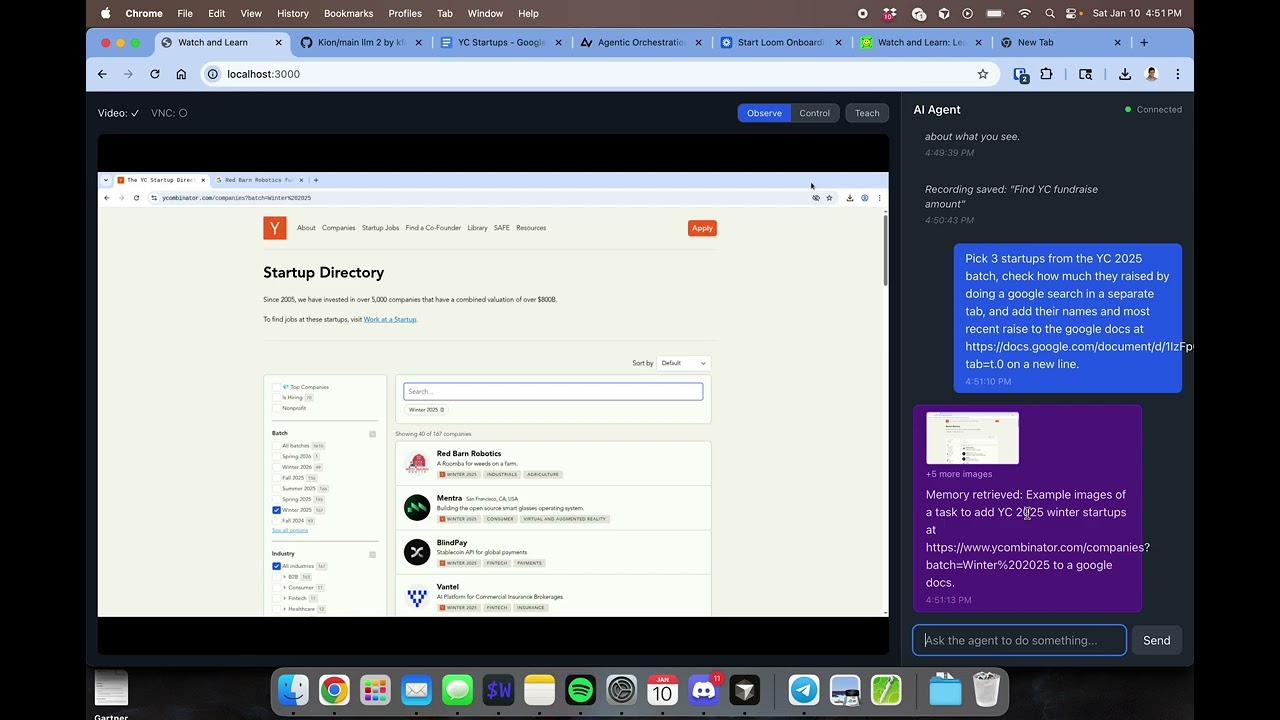Switch to the YC Startups Google tab
The image size is (1280, 720).
(x=500, y=42)
